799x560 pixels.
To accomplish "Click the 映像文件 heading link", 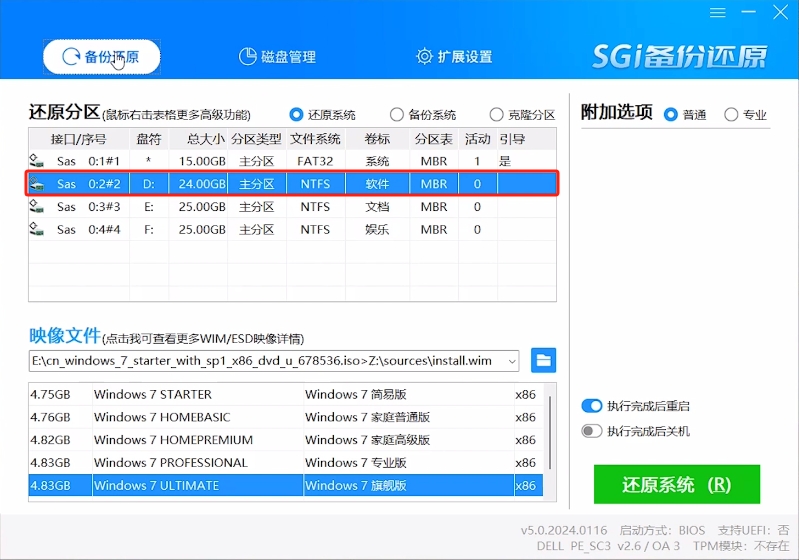I will coord(65,335).
